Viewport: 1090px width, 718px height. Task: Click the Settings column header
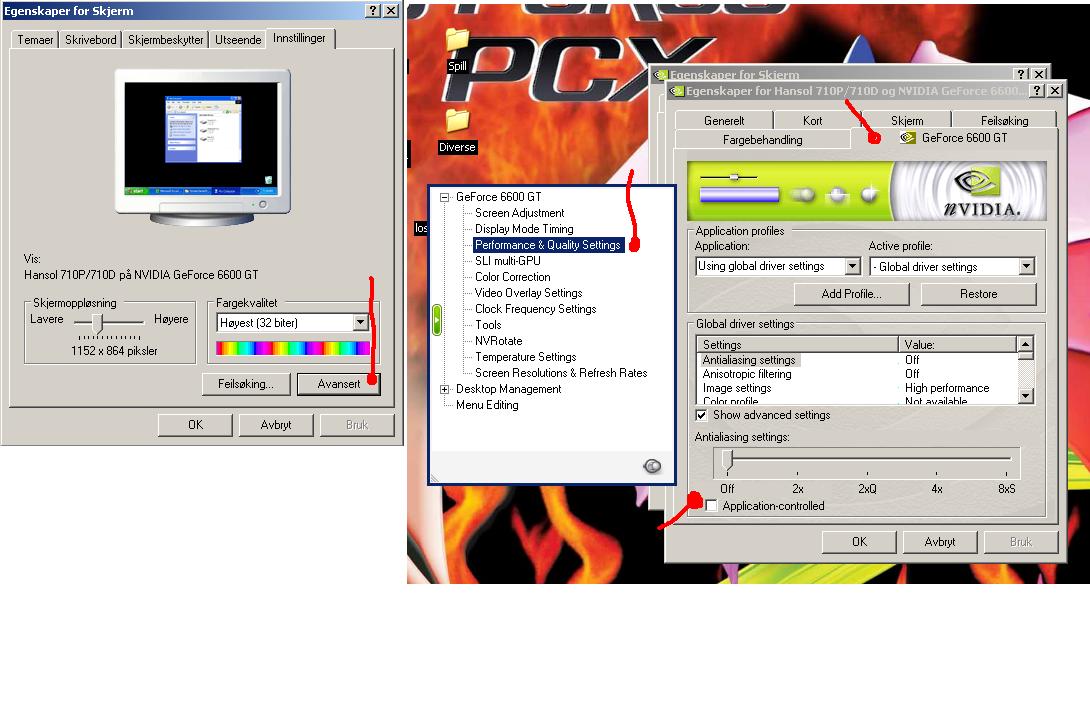point(797,345)
